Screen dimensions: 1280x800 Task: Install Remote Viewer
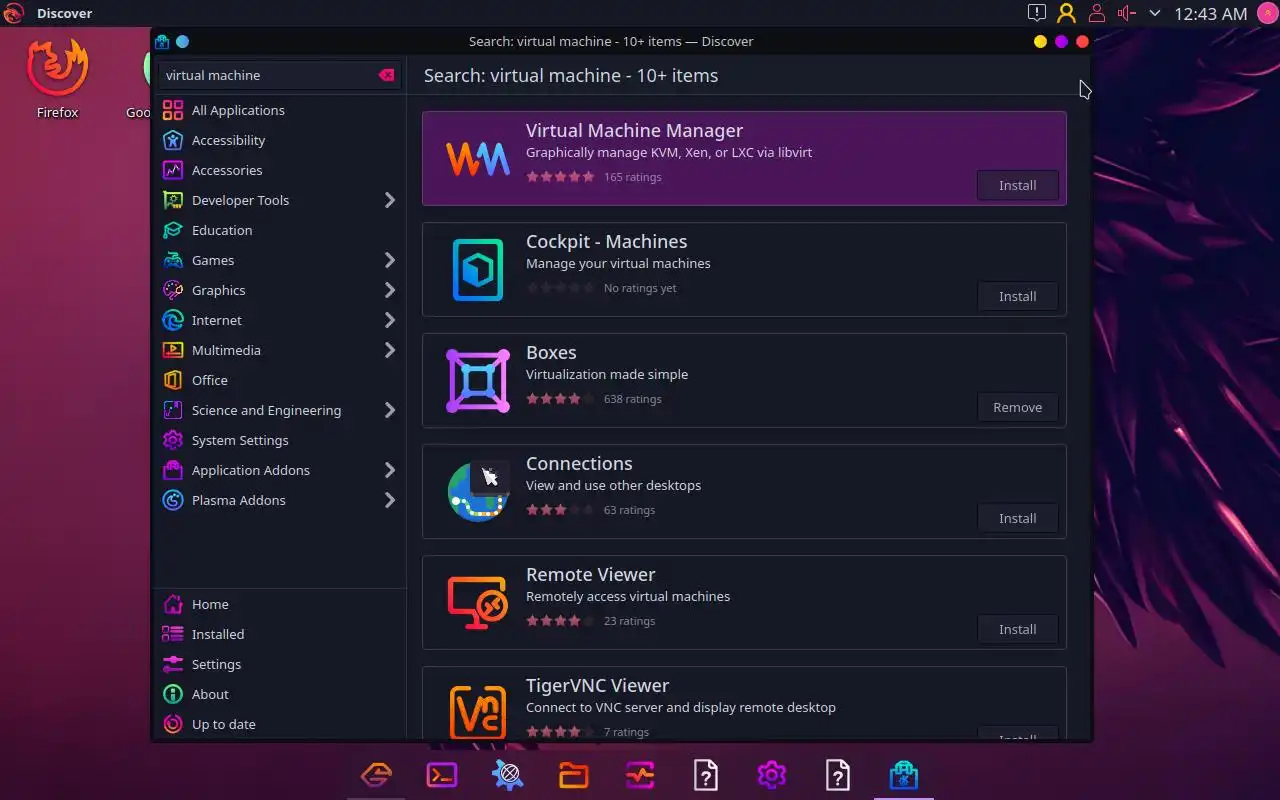[1017, 629]
